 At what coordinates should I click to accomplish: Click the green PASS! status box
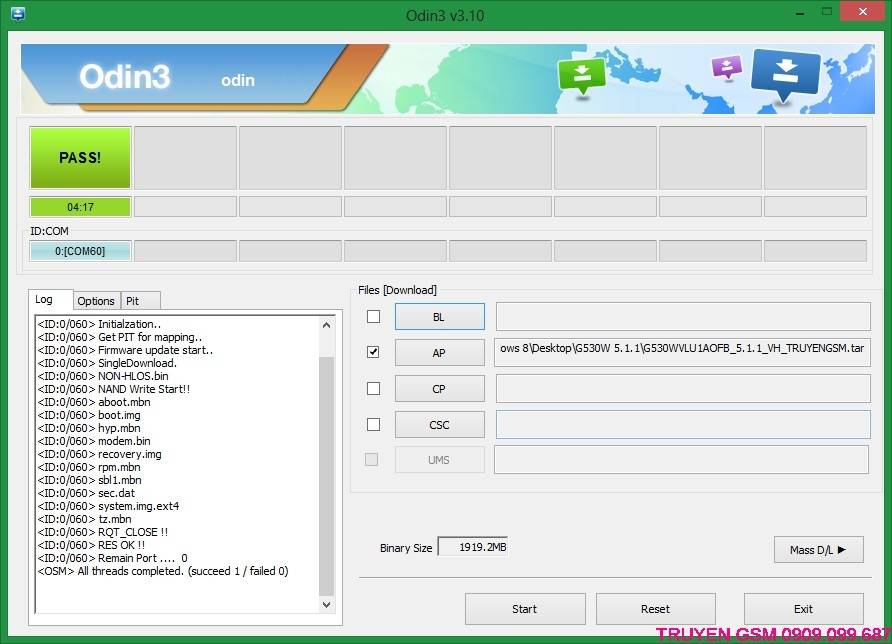80,158
